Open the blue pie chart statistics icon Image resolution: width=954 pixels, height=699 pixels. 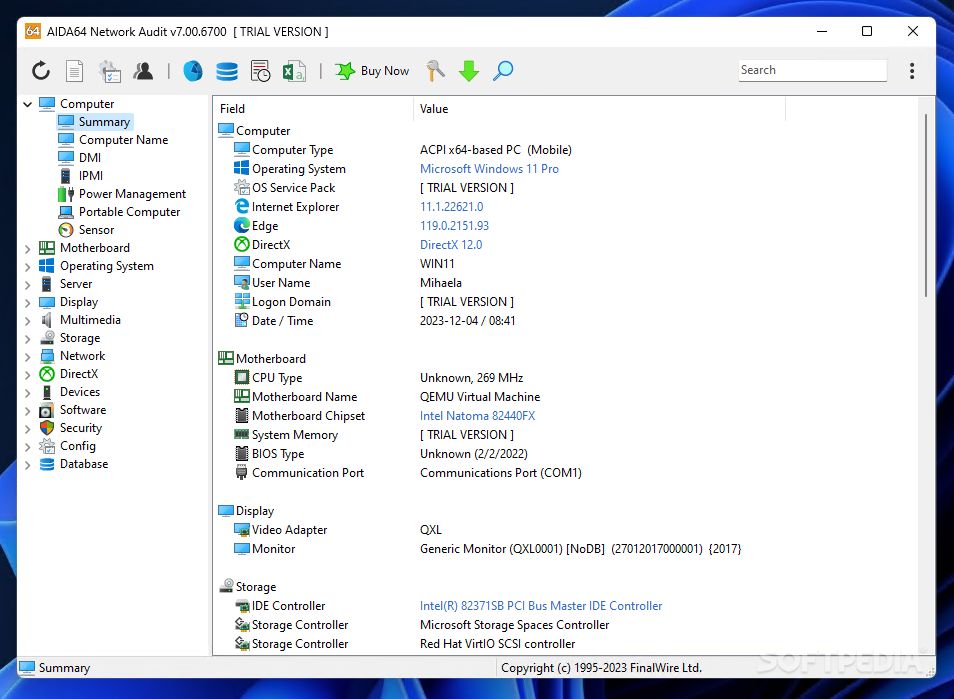pyautogui.click(x=193, y=71)
